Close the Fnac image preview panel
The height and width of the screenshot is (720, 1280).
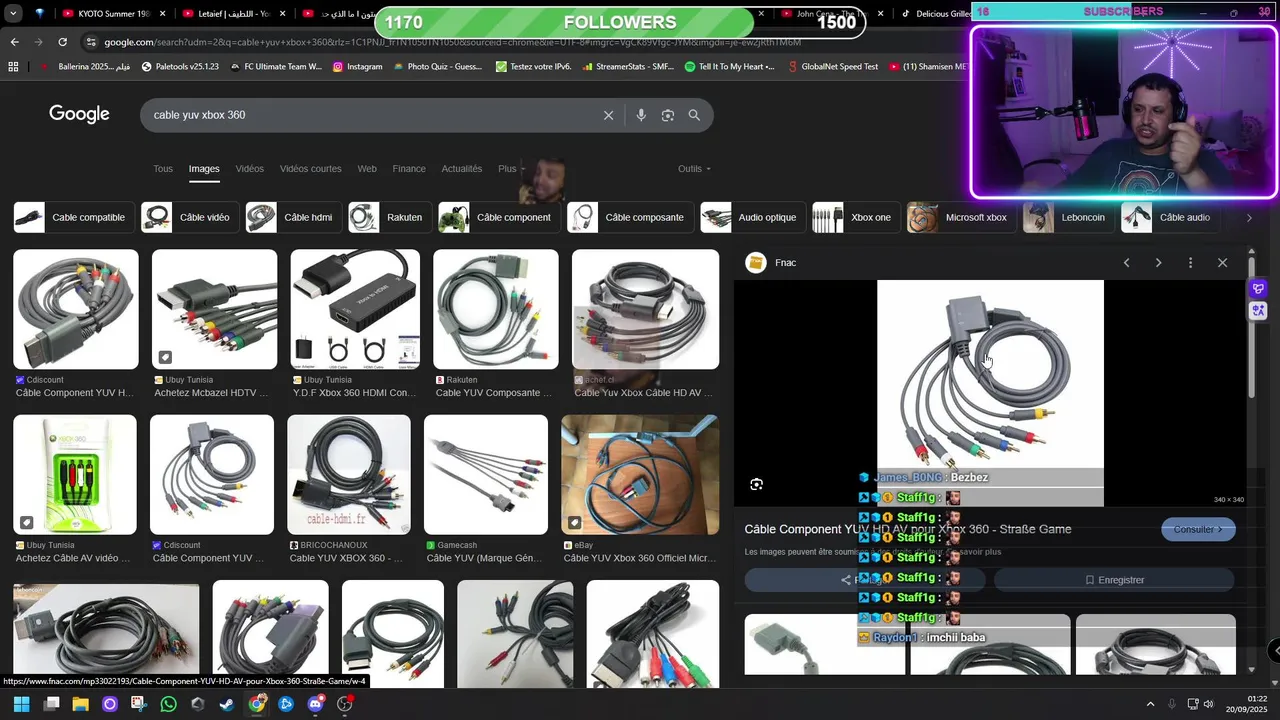click(x=1222, y=263)
